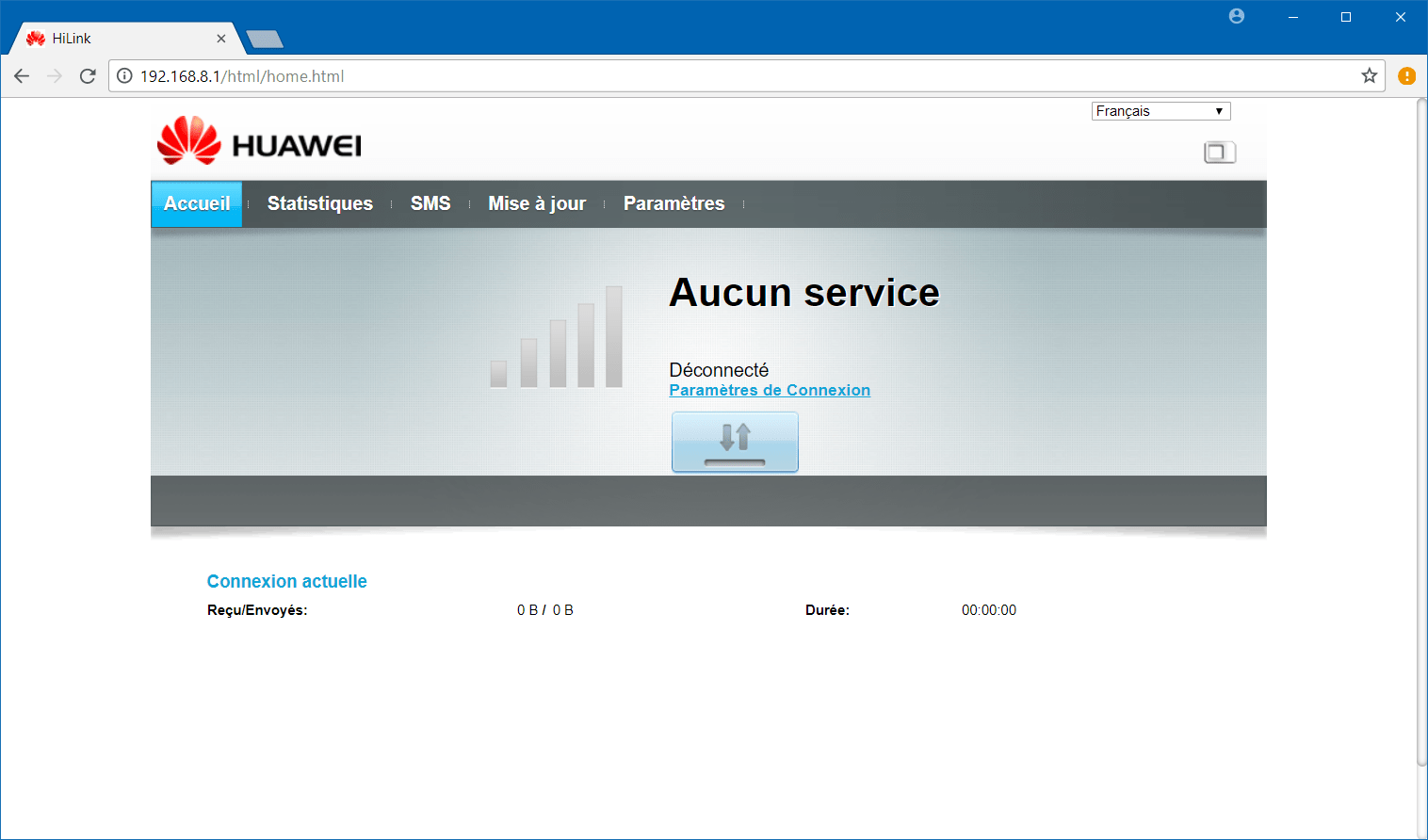1428x840 pixels.
Task: Click the browser forward arrow
Action: click(x=55, y=76)
